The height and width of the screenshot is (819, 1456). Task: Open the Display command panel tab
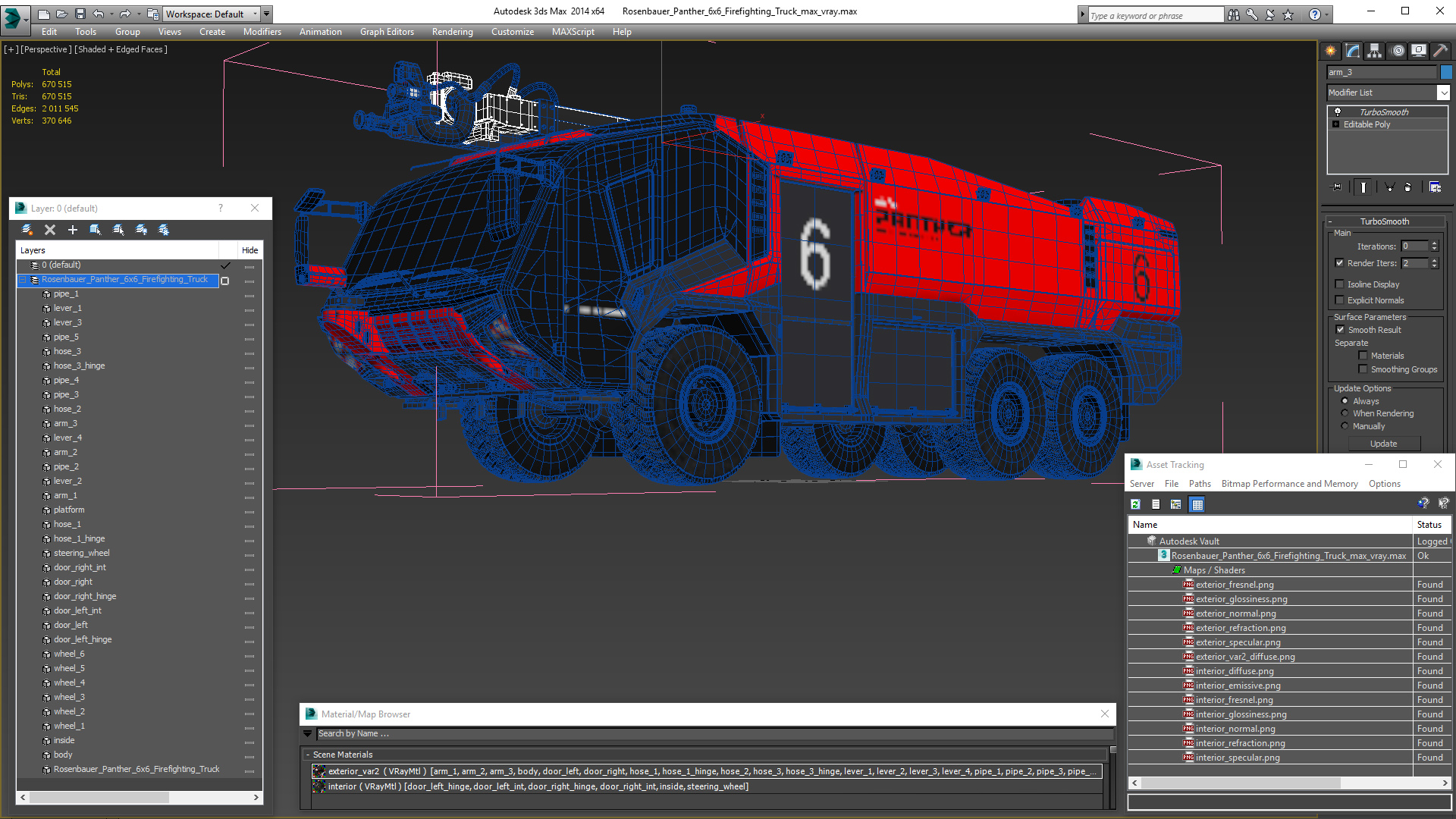(x=1419, y=51)
